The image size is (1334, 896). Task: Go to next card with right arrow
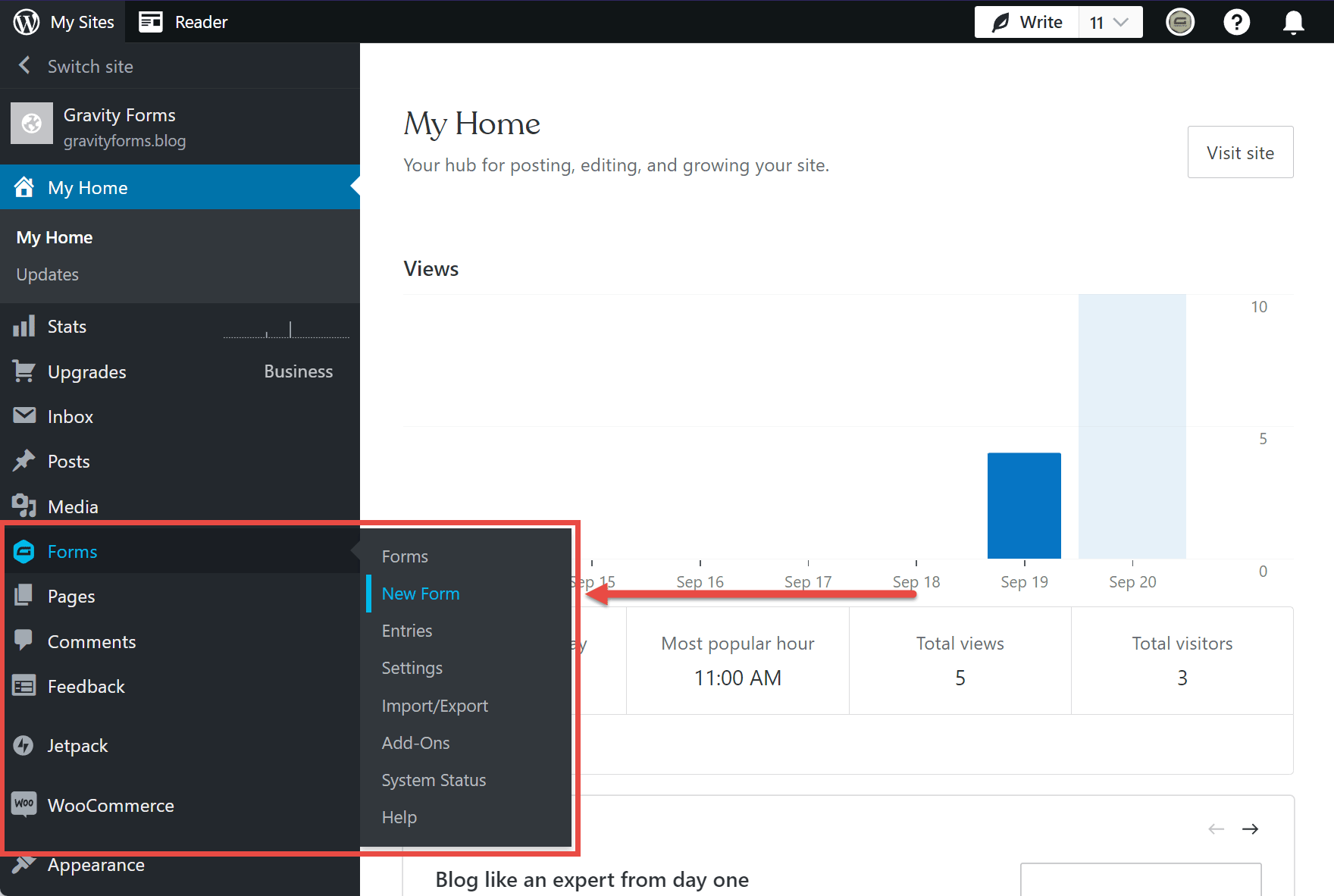pos(1251,829)
